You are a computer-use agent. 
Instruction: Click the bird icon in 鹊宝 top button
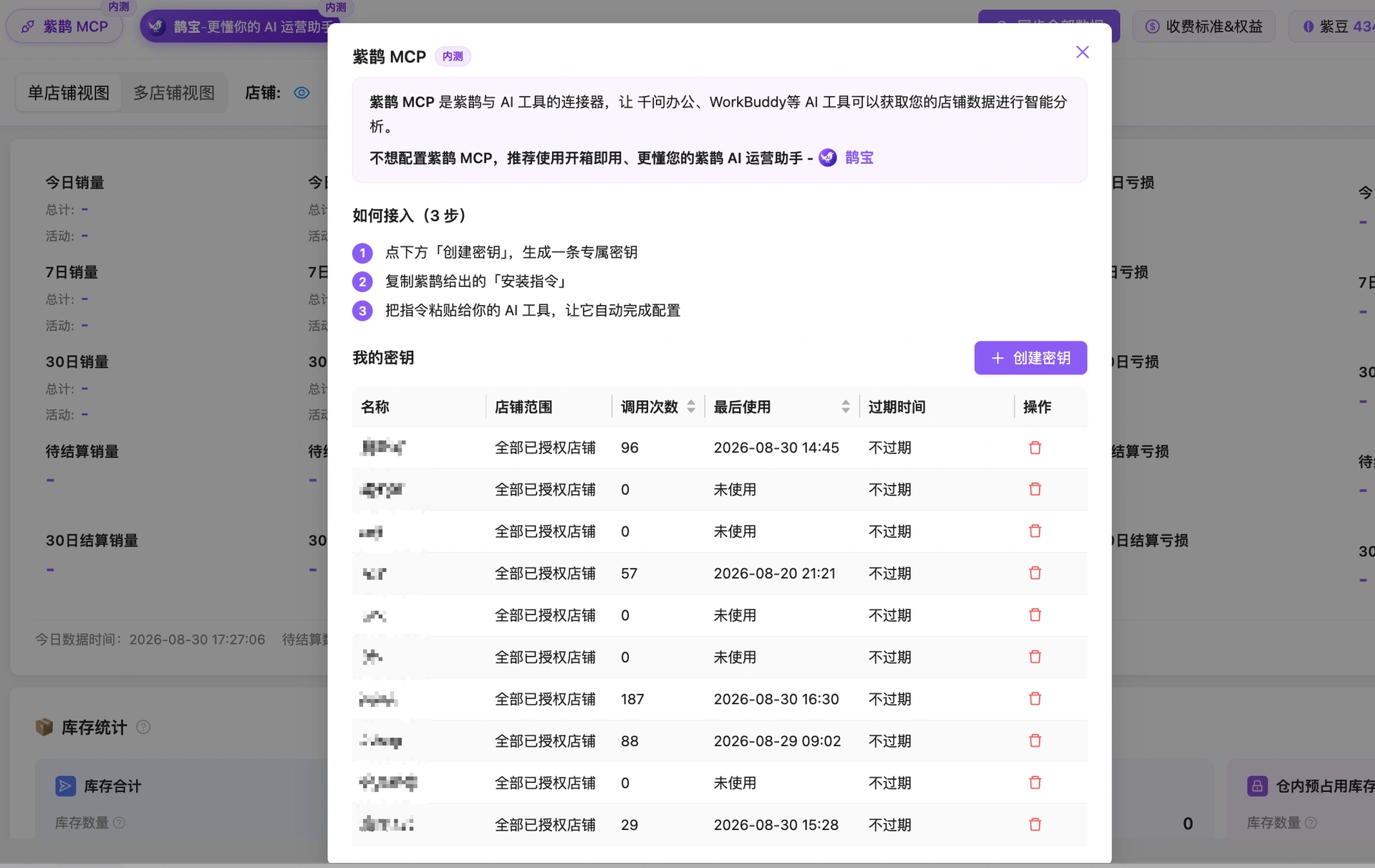click(x=155, y=26)
